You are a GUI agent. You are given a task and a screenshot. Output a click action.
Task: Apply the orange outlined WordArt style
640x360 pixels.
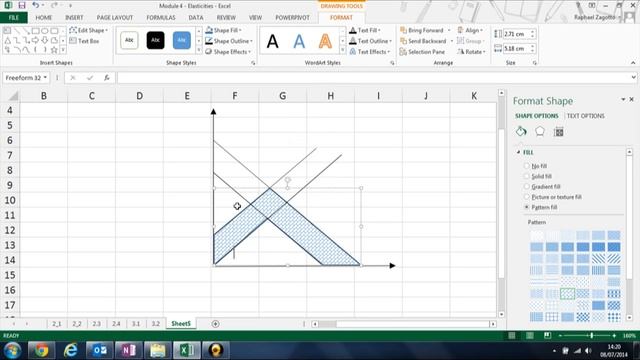click(325, 41)
